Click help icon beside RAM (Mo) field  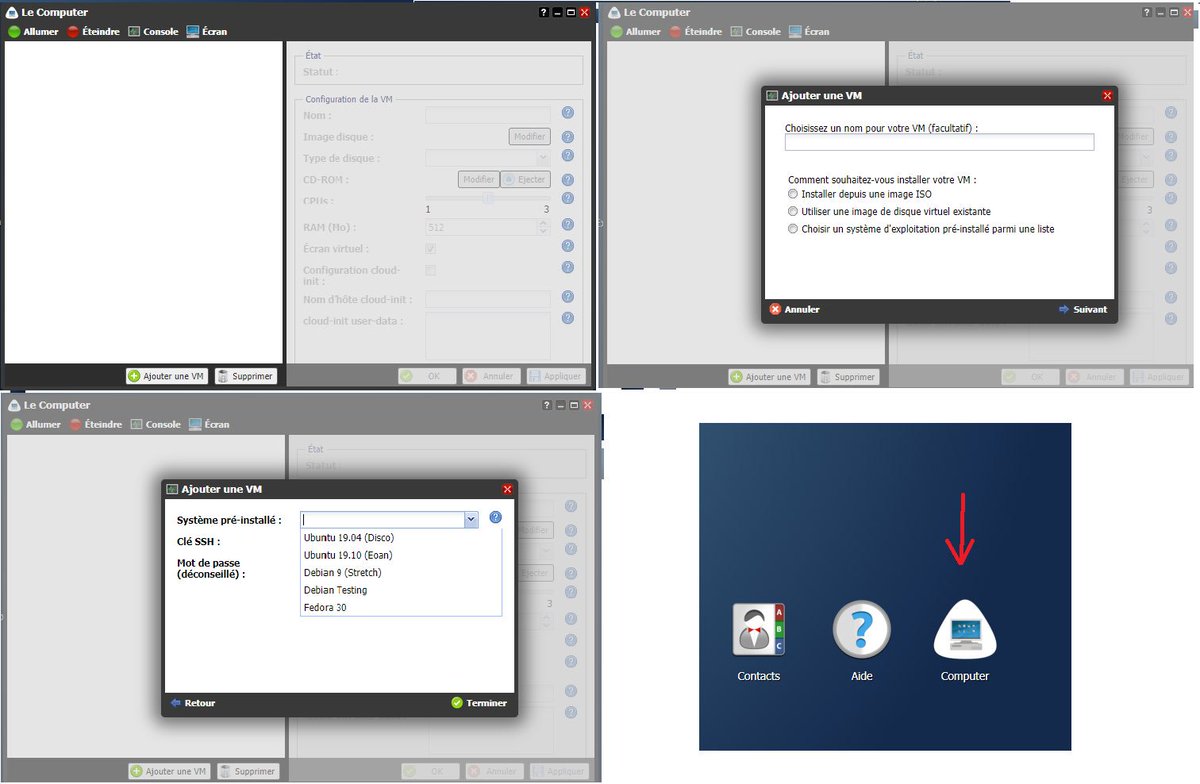coord(567,226)
